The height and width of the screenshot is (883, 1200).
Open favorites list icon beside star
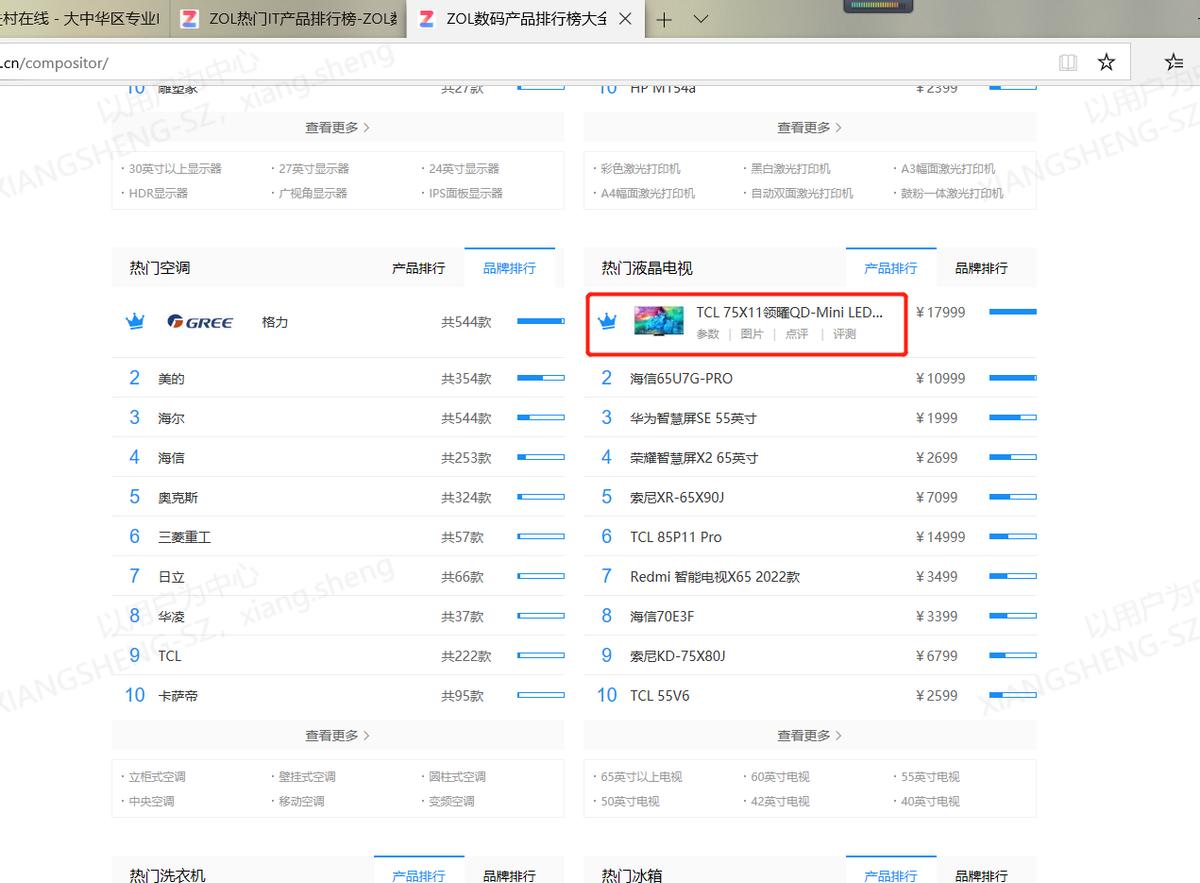coord(1175,62)
